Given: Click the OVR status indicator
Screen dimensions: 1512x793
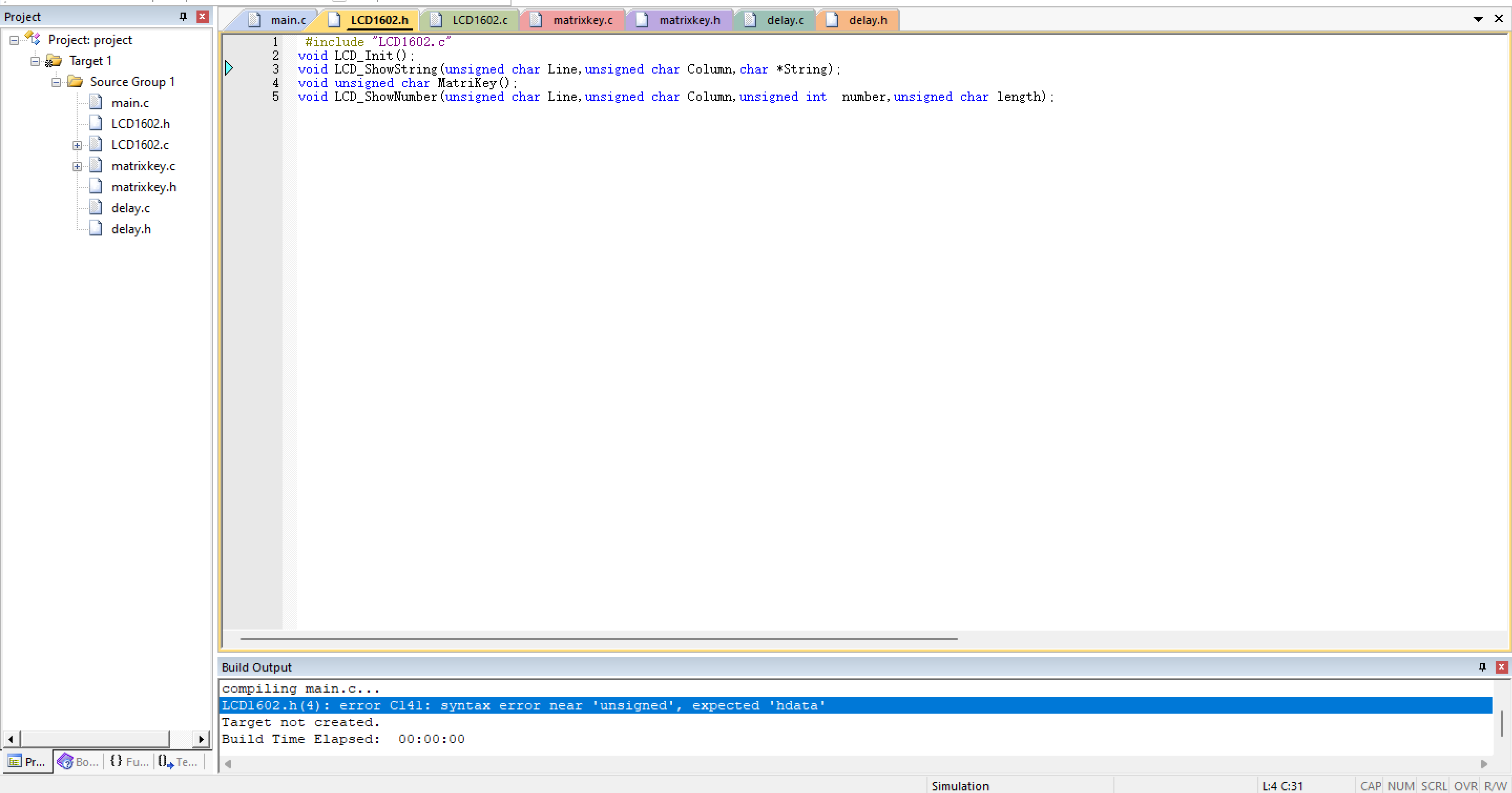Looking at the screenshot, I should [1466, 786].
